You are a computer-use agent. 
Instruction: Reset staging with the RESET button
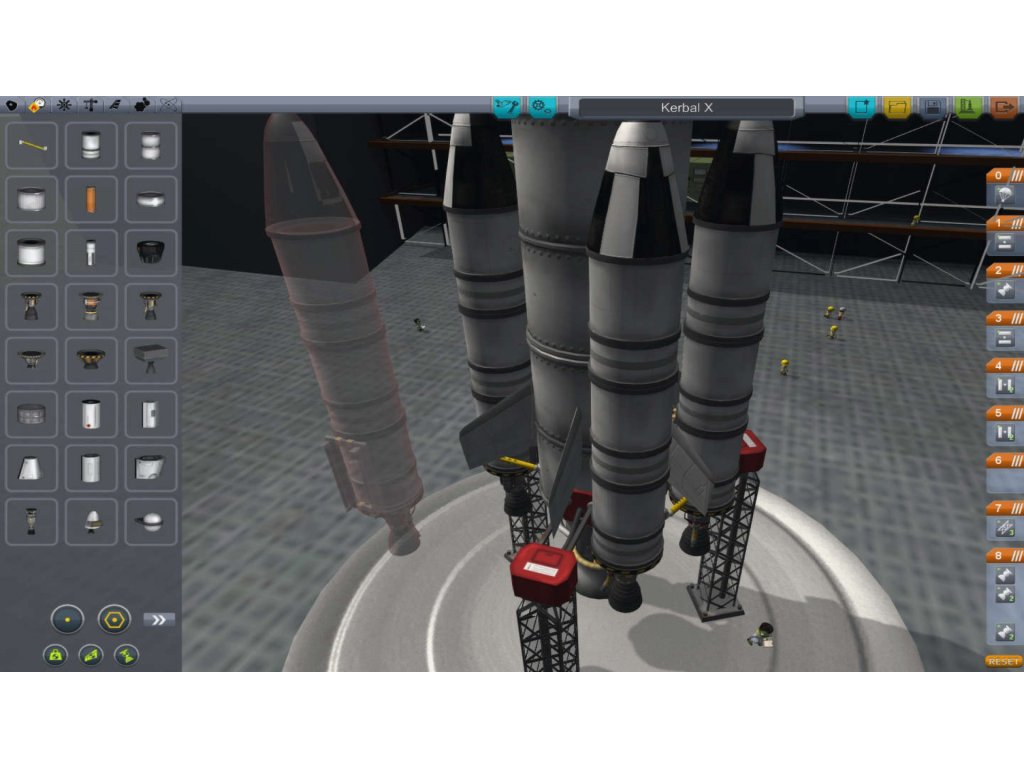pos(1003,662)
